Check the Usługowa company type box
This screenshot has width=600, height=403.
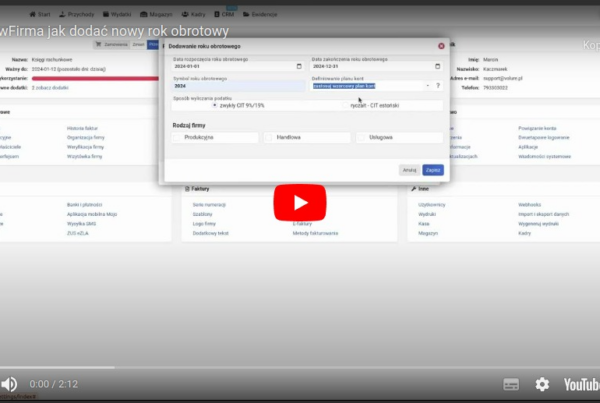362,137
